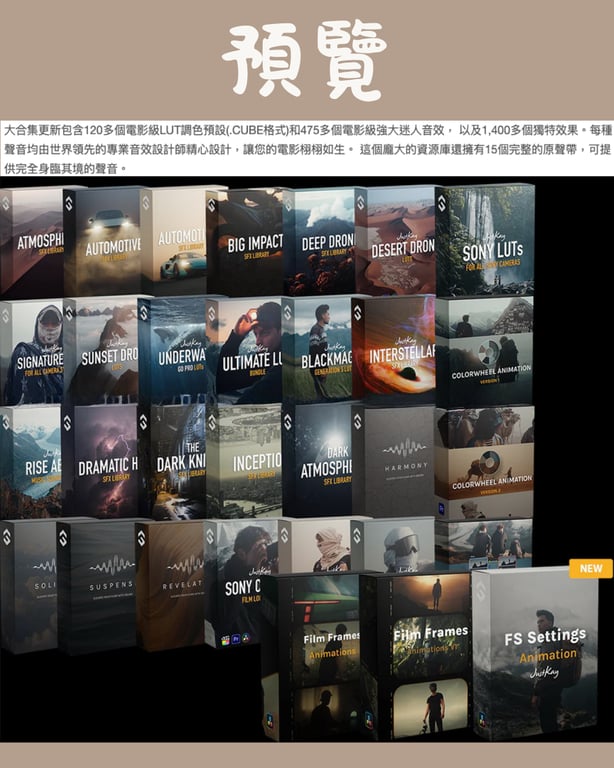Click the S logo on Revelation box
Screen dimensions: 614x768
point(141,538)
